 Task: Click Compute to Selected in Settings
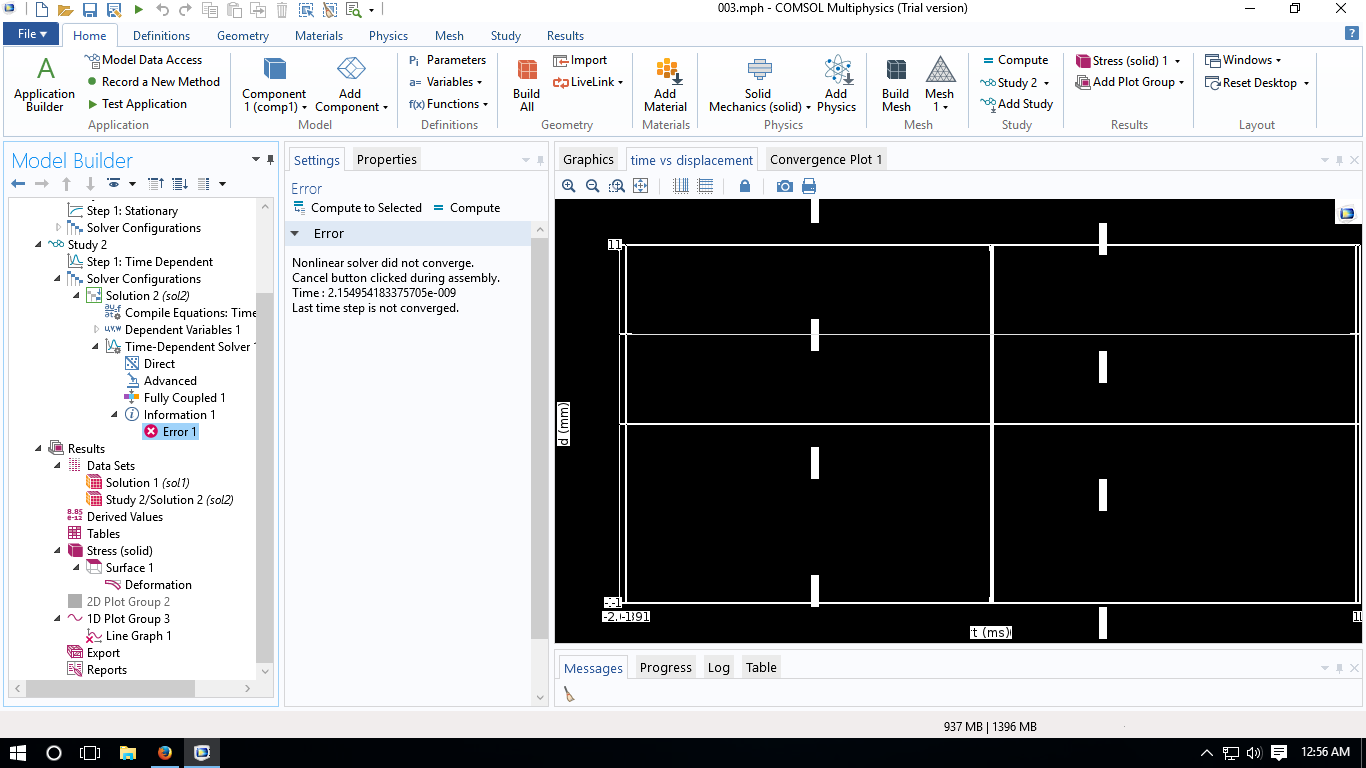pos(357,208)
